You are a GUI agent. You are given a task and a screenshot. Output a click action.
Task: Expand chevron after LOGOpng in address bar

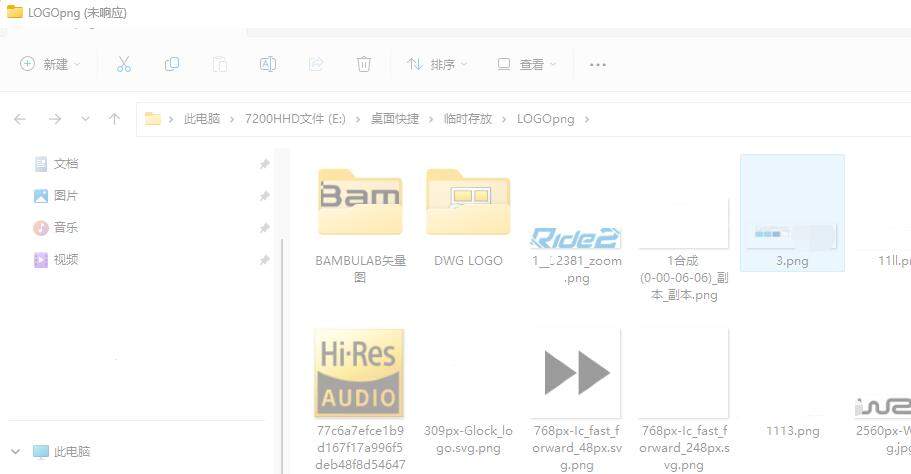coord(587,119)
